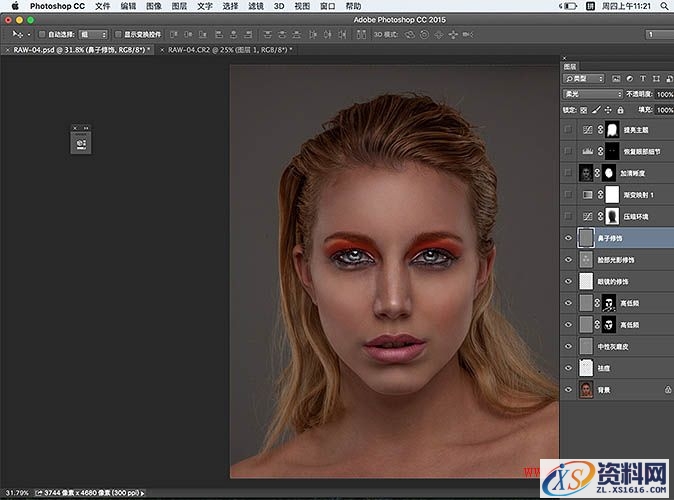The height and width of the screenshot is (500, 674).
Task: Select the Move tool icon in options bar
Action: (x=14, y=34)
